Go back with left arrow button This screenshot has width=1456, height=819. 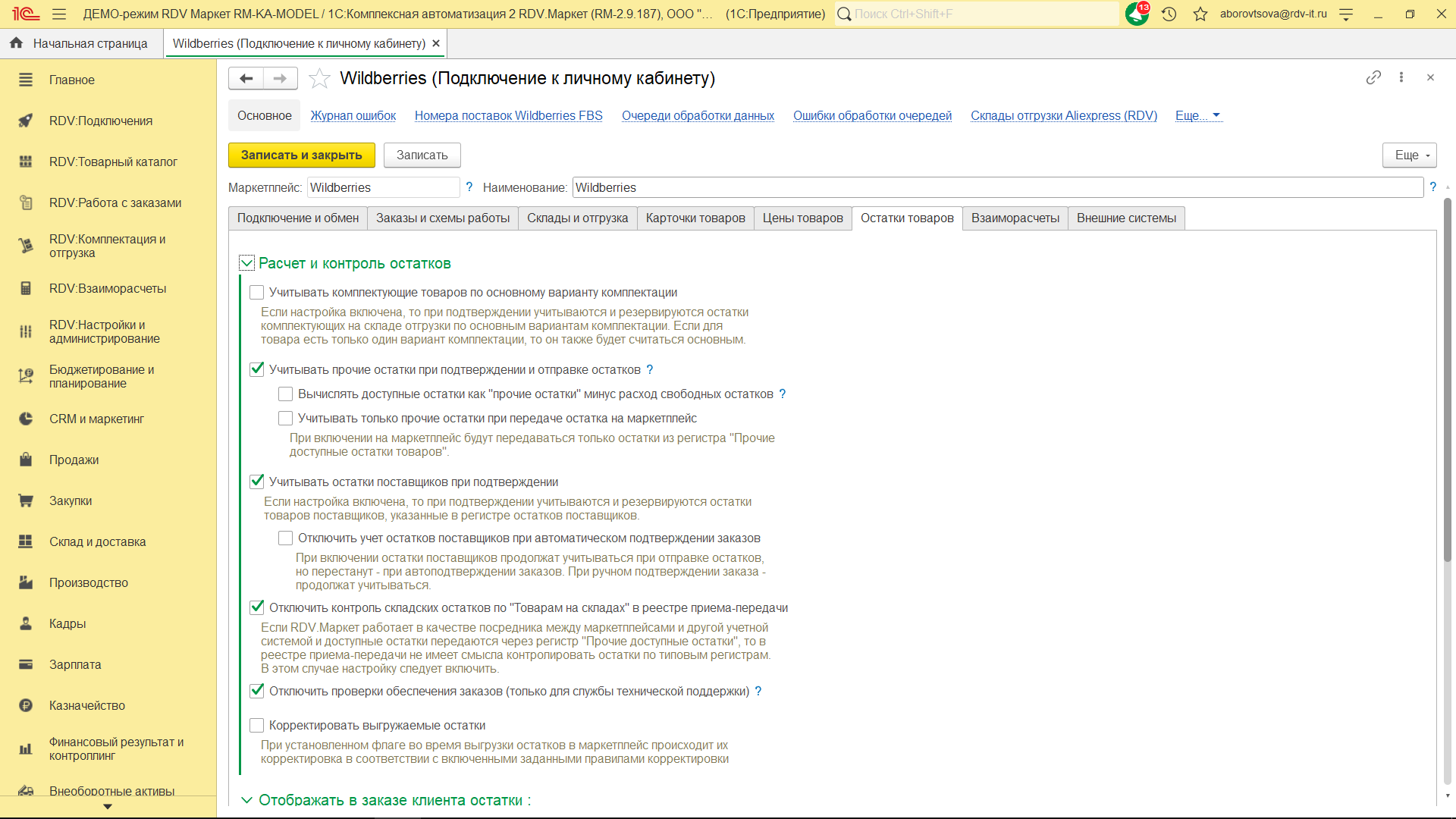tap(246, 78)
